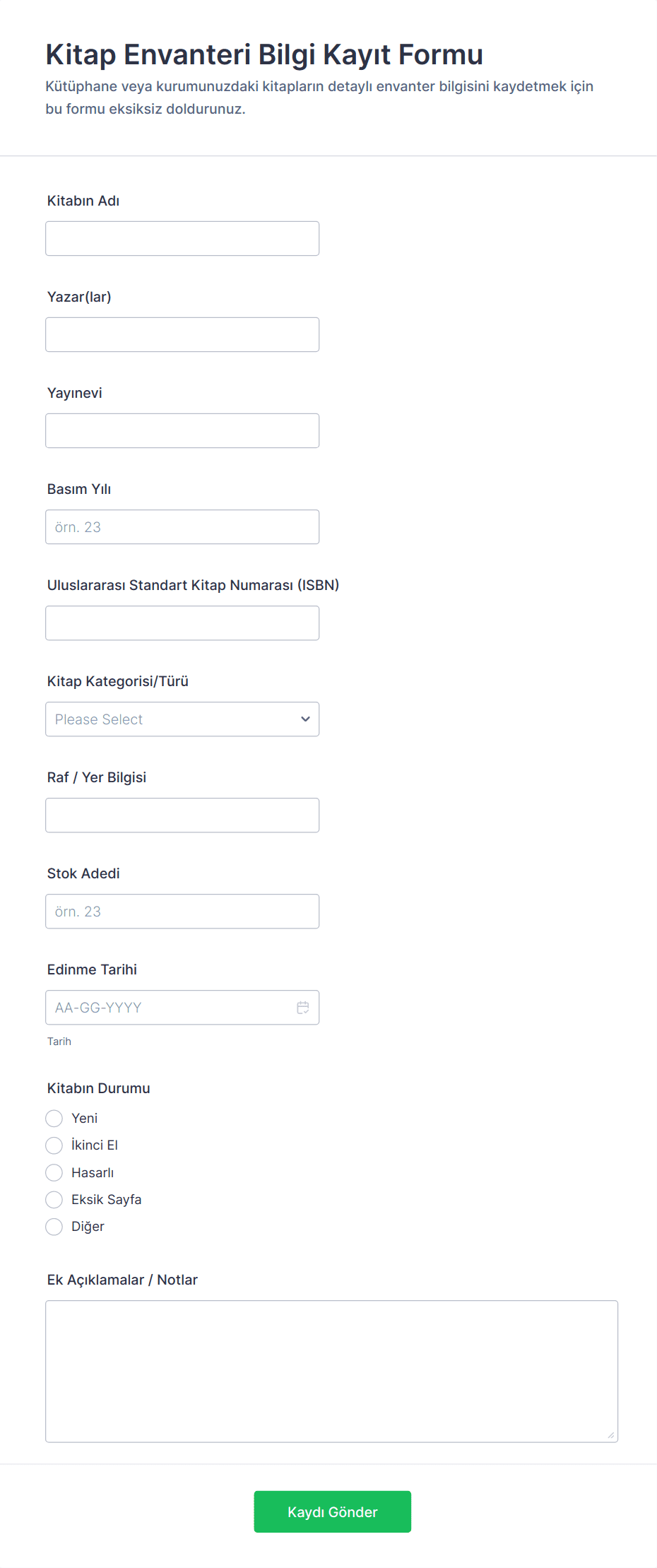Focus the Kitabın Adı text field
This screenshot has height=1568, width=657.
click(x=182, y=239)
